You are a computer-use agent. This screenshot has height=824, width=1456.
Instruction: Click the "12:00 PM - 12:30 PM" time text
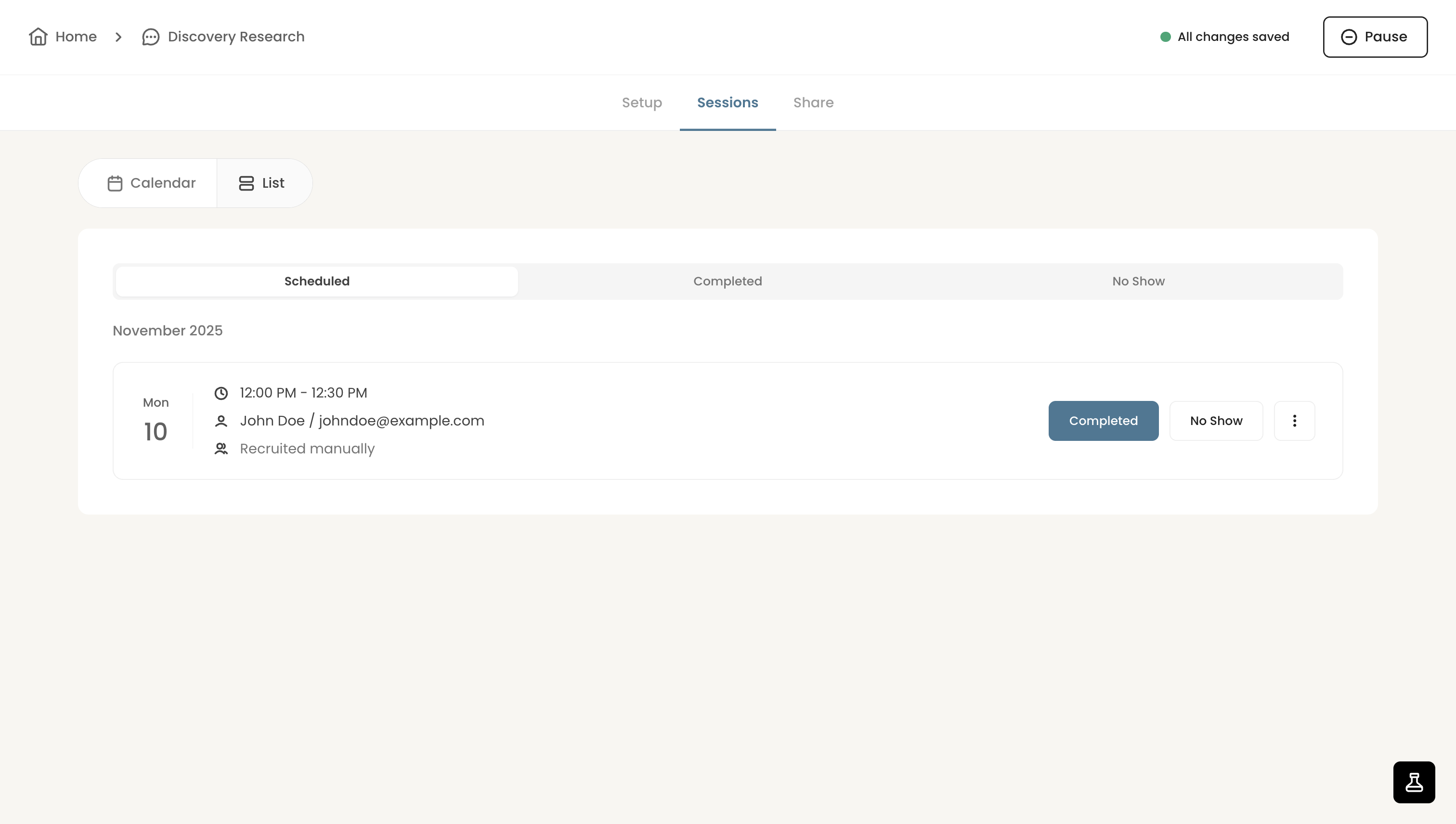coord(303,393)
